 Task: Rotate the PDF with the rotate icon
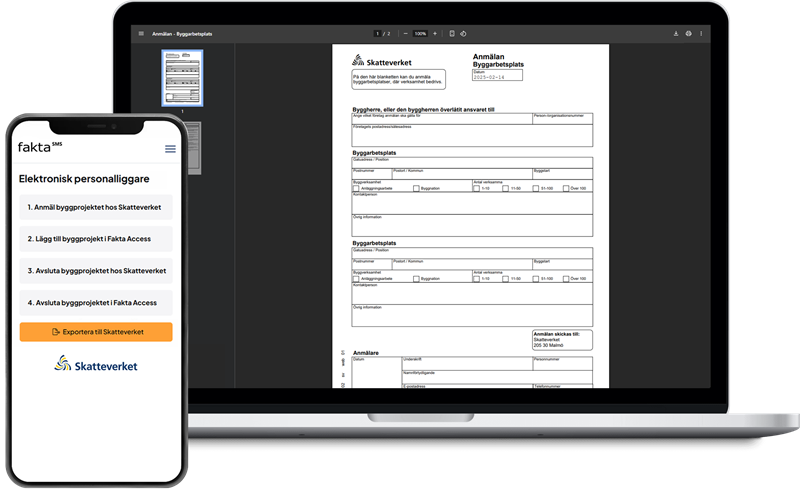click(463, 33)
